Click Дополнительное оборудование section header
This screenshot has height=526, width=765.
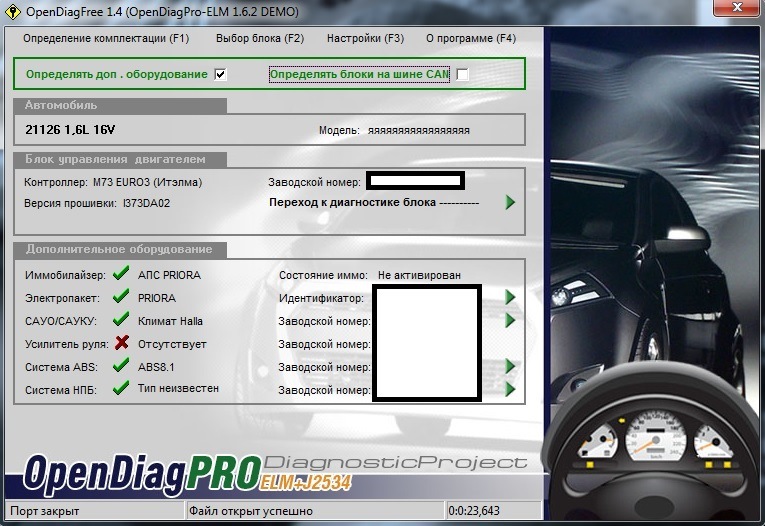coord(121,249)
